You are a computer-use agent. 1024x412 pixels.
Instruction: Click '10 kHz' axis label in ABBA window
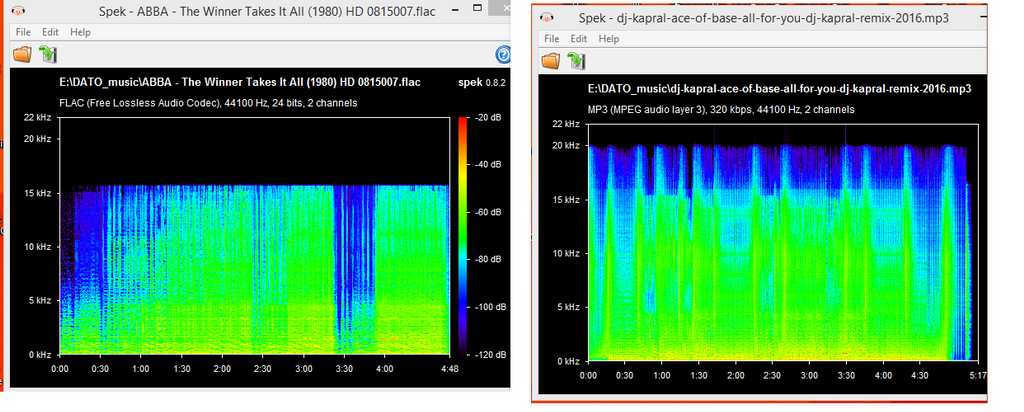coord(39,247)
